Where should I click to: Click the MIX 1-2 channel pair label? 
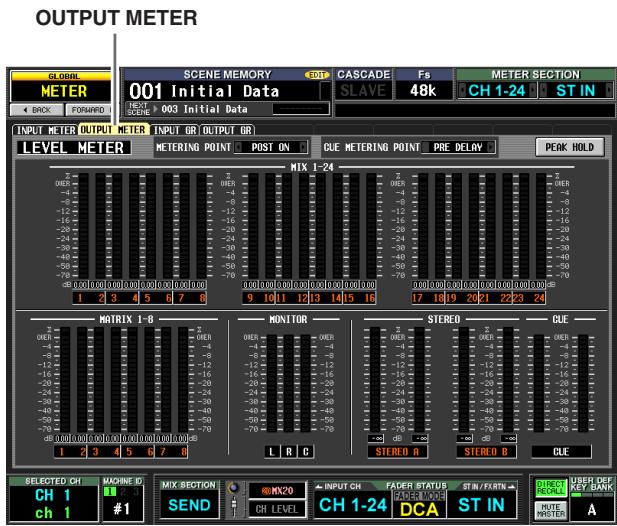89,298
